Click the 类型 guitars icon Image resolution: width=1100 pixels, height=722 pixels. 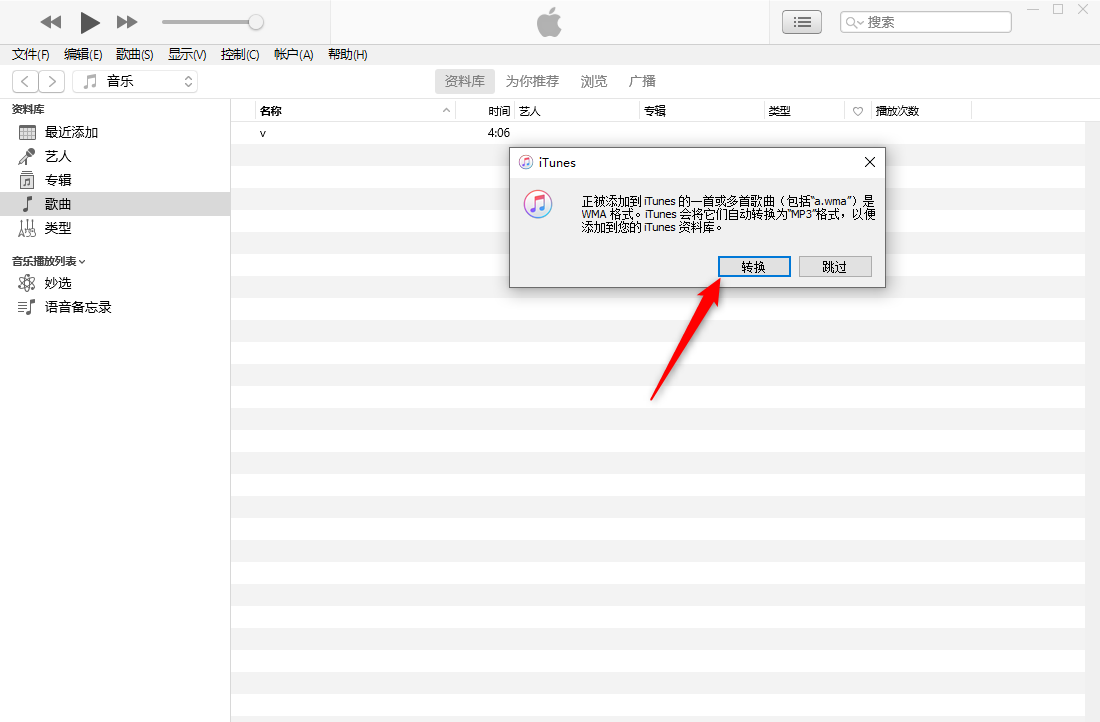click(27, 228)
